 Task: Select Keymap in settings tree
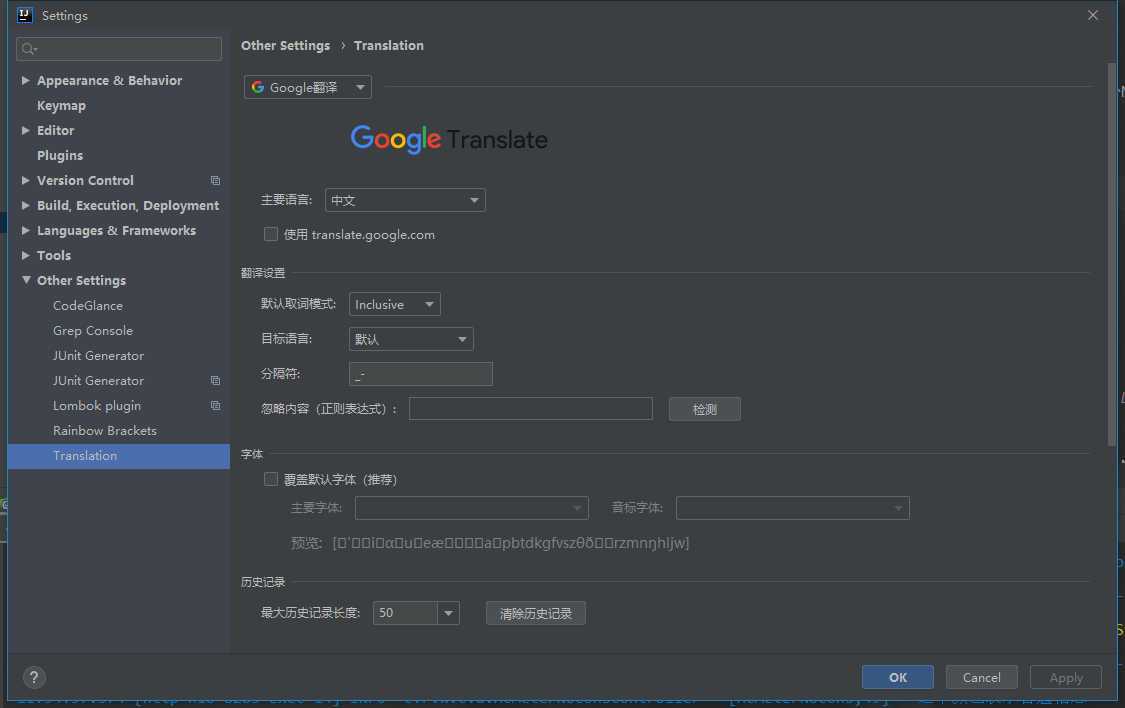pyautogui.click(x=61, y=105)
